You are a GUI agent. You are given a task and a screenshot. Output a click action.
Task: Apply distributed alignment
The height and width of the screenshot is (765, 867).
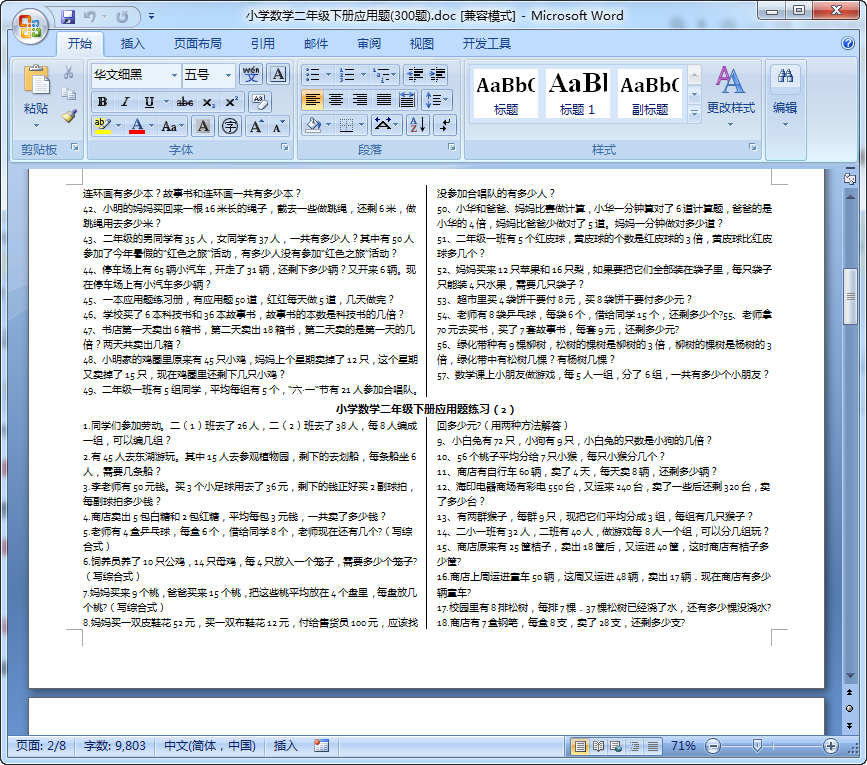click(407, 100)
